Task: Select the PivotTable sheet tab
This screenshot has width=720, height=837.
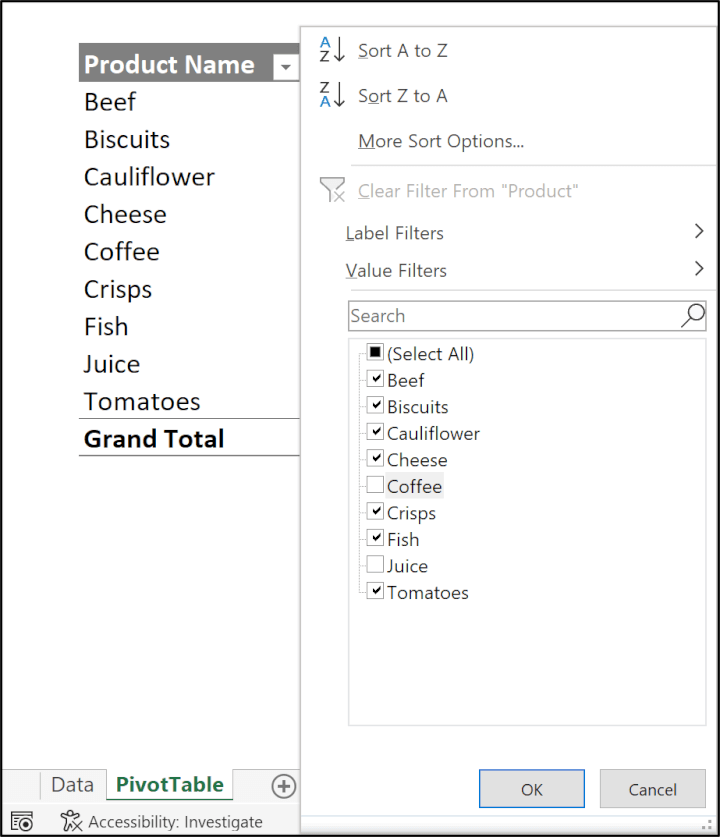Action: (169, 784)
